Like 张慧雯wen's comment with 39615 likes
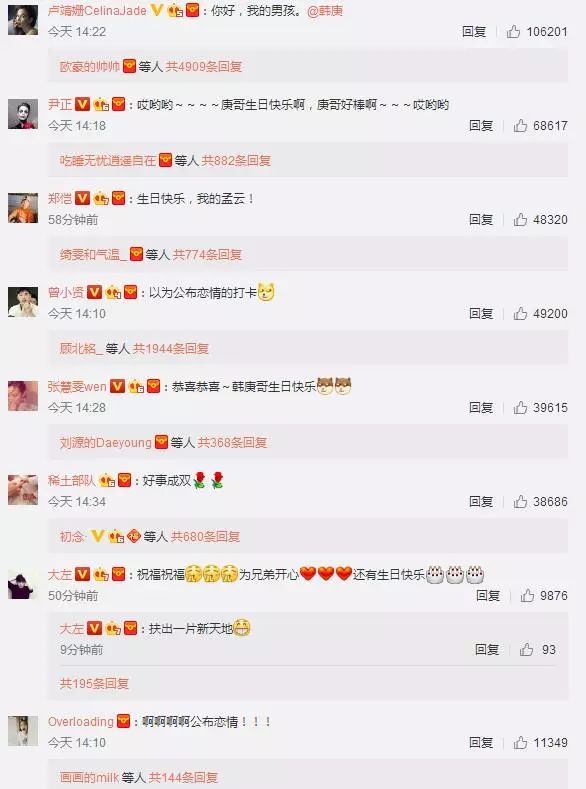This screenshot has width=586, height=789. (520, 408)
